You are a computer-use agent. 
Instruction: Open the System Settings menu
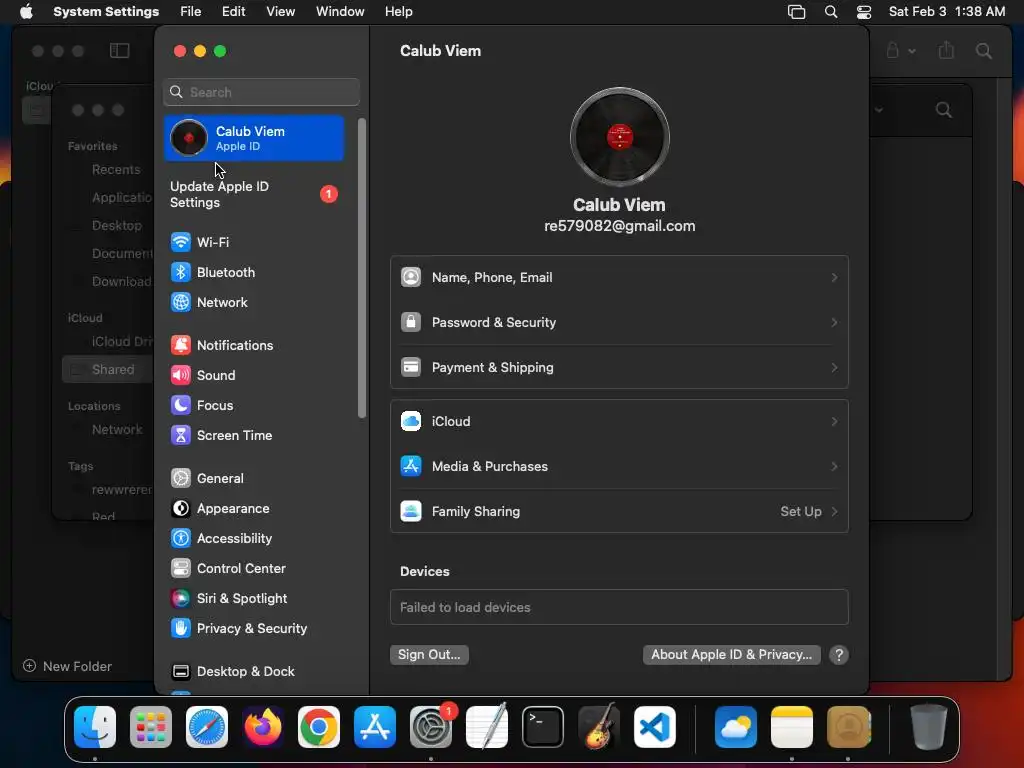[106, 12]
